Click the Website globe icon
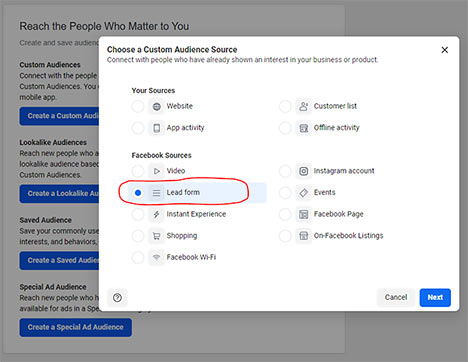This screenshot has width=468, height=362. pos(156,106)
